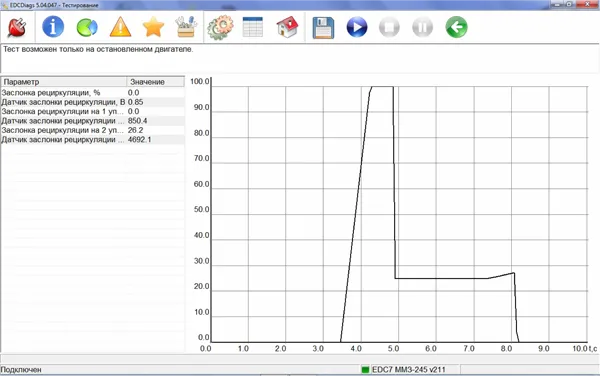Click the gears settings icon
This screenshot has height=376, width=600.
(220, 27)
